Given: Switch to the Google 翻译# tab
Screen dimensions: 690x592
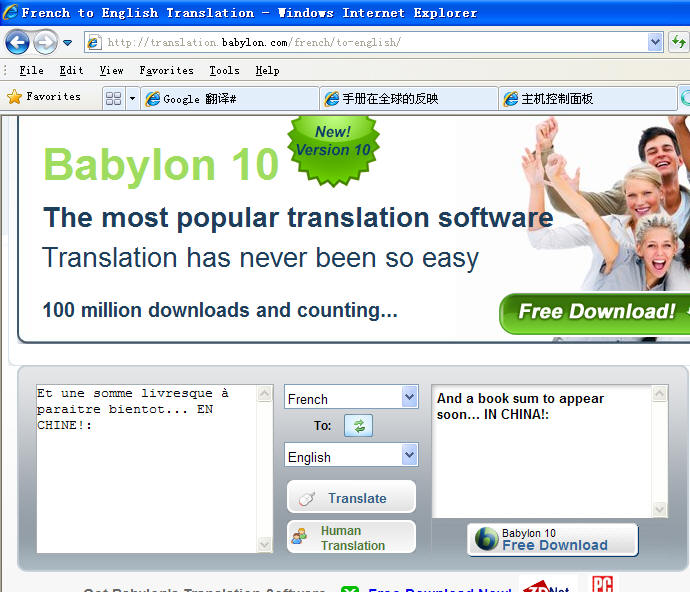Looking at the screenshot, I should click(x=230, y=99).
